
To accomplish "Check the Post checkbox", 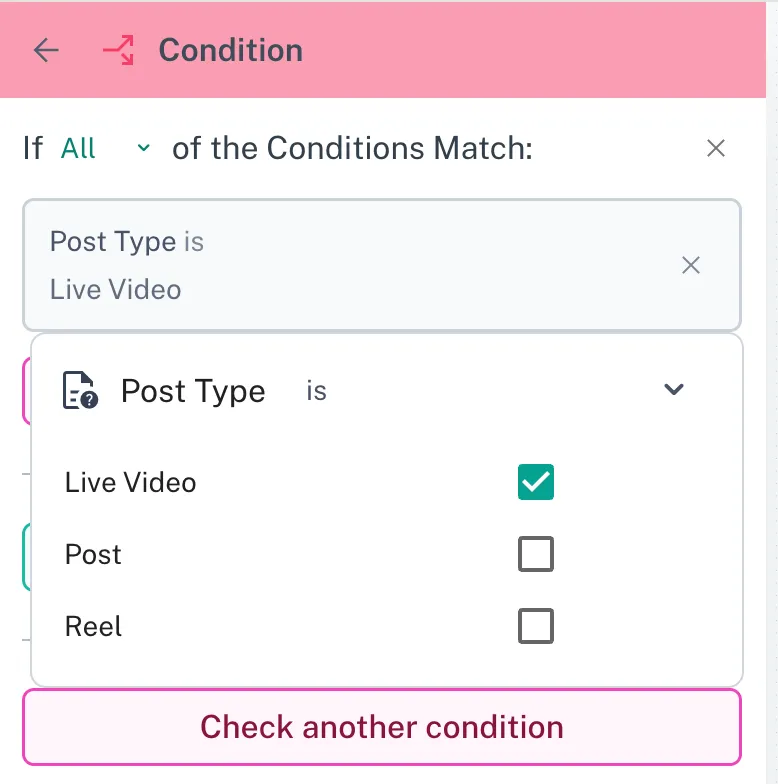I will tap(535, 554).
